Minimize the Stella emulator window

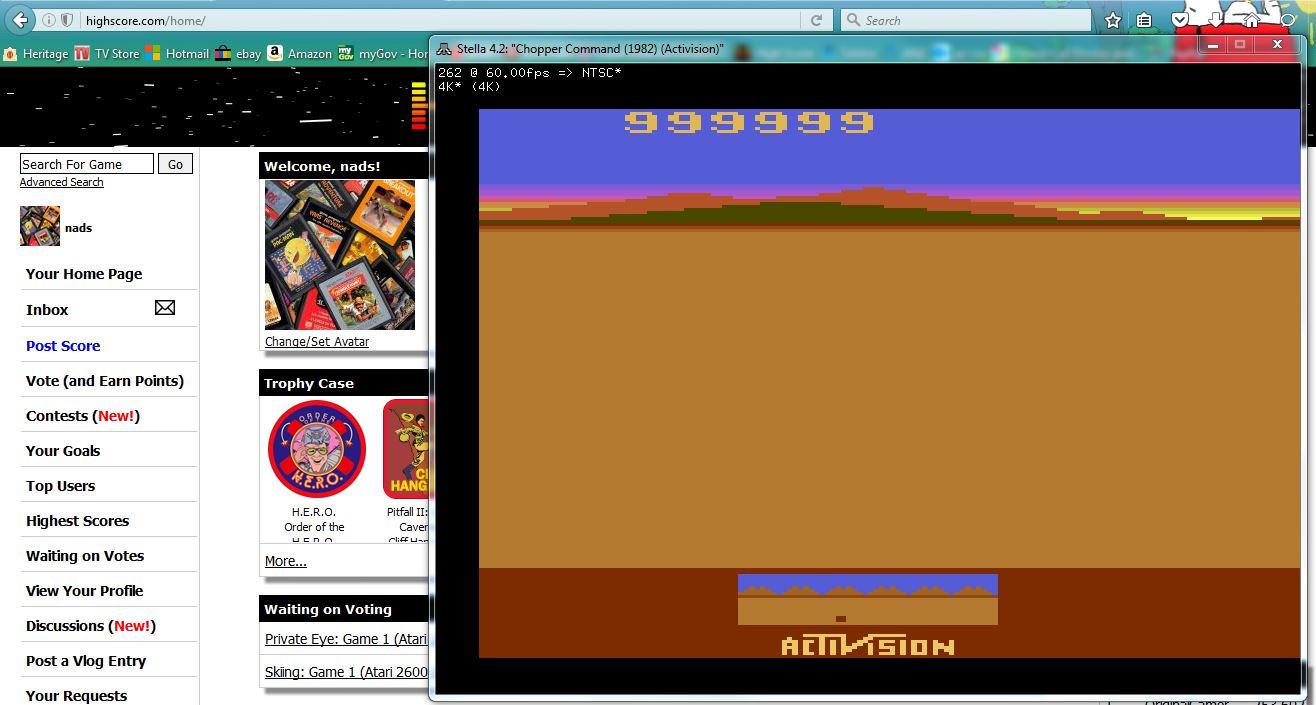tap(1214, 45)
